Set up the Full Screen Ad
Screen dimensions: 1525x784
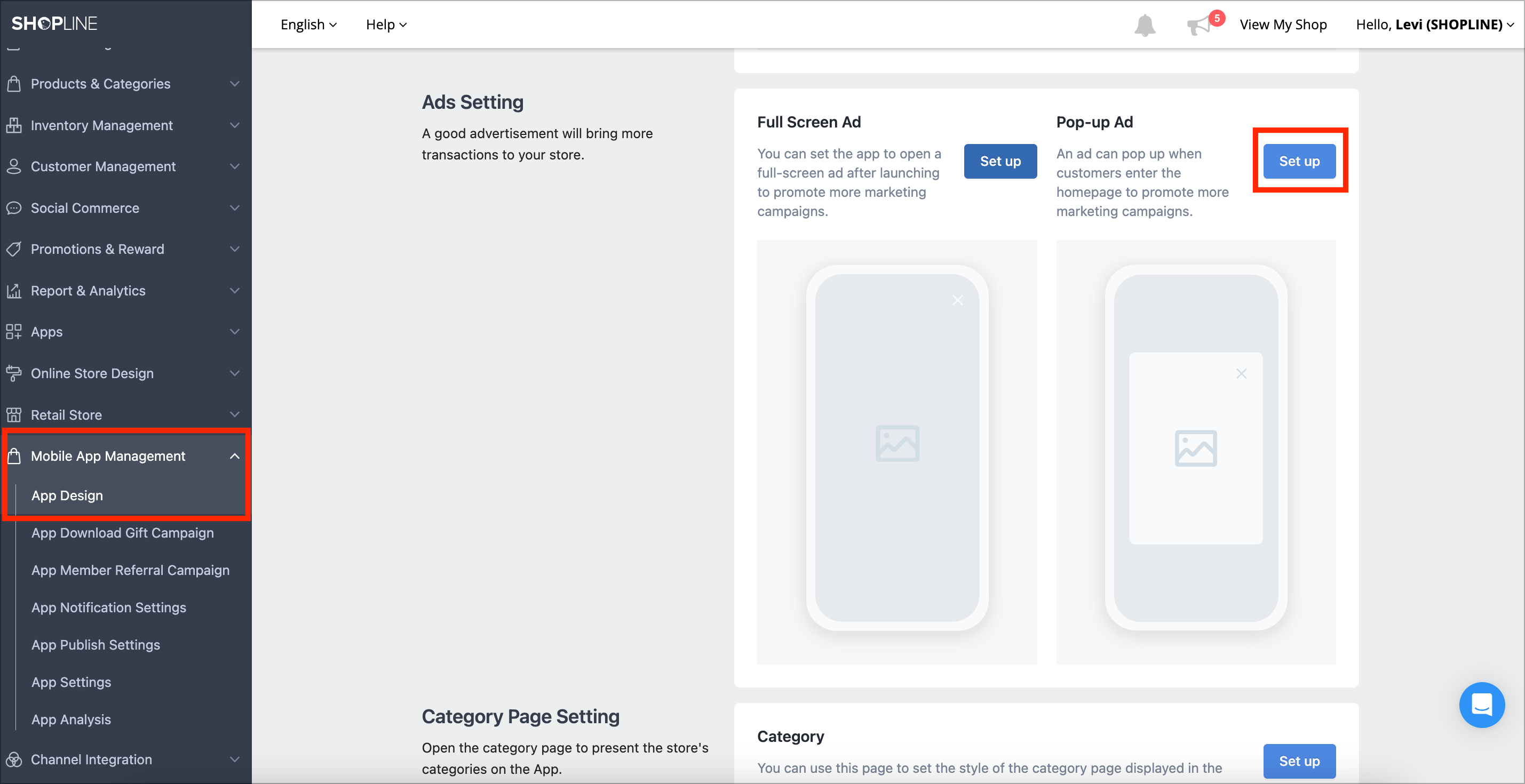pyautogui.click(x=1000, y=161)
